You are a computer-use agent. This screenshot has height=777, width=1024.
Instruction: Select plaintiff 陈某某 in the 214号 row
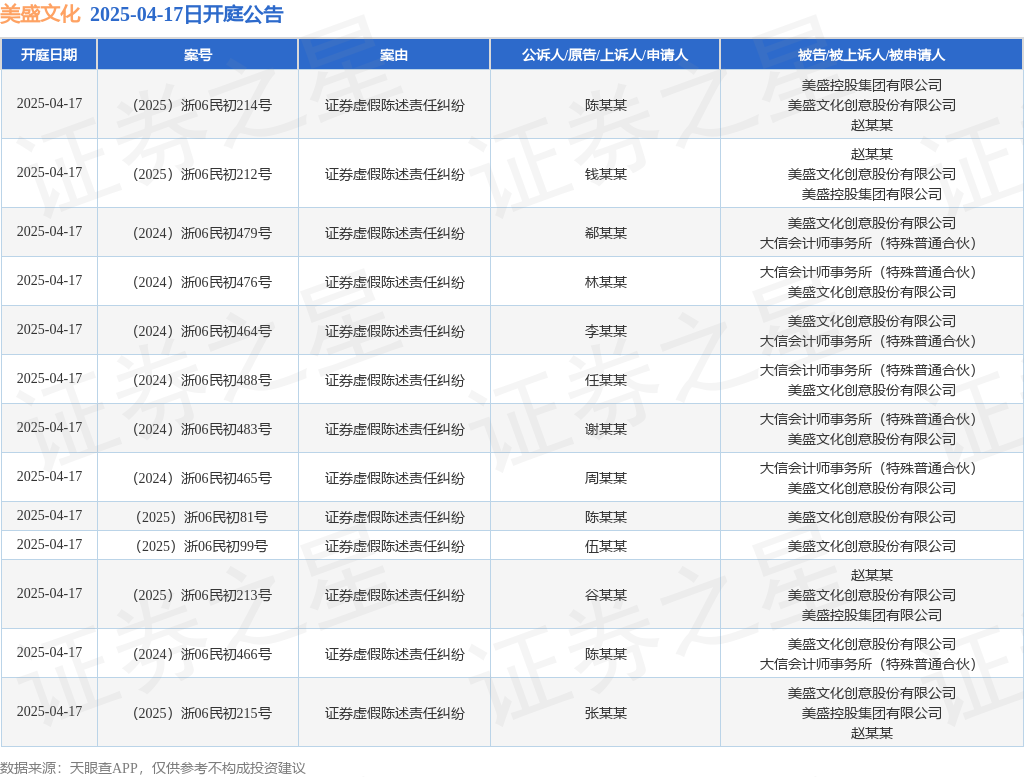605,105
